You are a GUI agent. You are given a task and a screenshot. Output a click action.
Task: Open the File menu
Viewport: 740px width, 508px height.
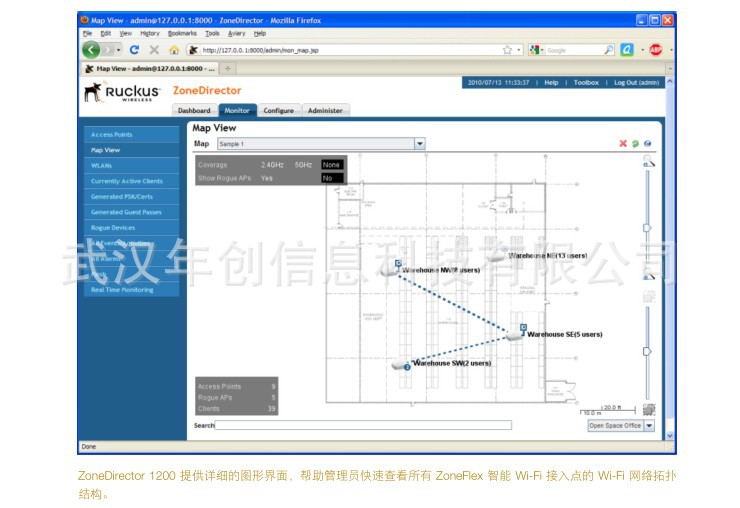(x=87, y=34)
